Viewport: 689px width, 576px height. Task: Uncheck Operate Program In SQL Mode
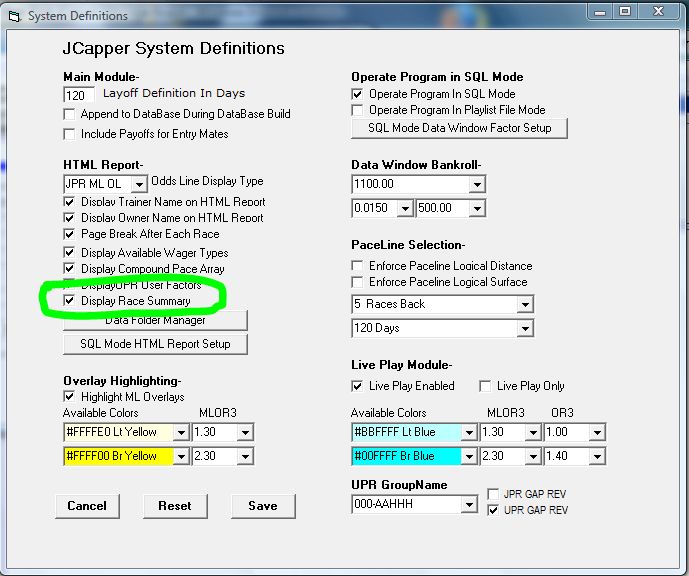pos(358,94)
